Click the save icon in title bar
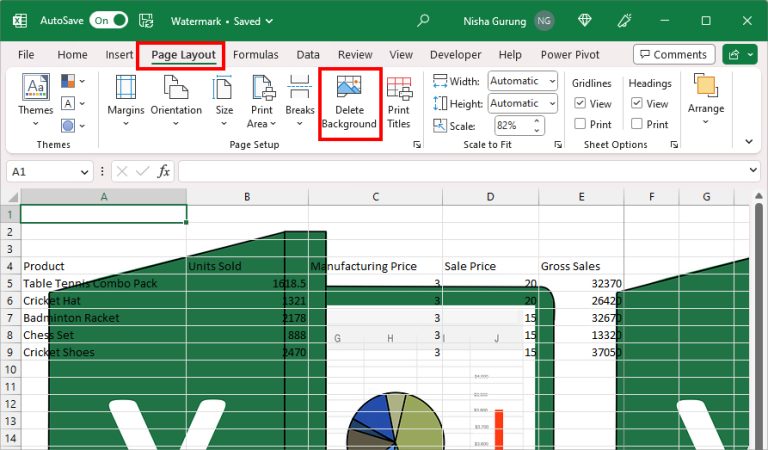The width and height of the screenshot is (768, 450). click(146, 21)
